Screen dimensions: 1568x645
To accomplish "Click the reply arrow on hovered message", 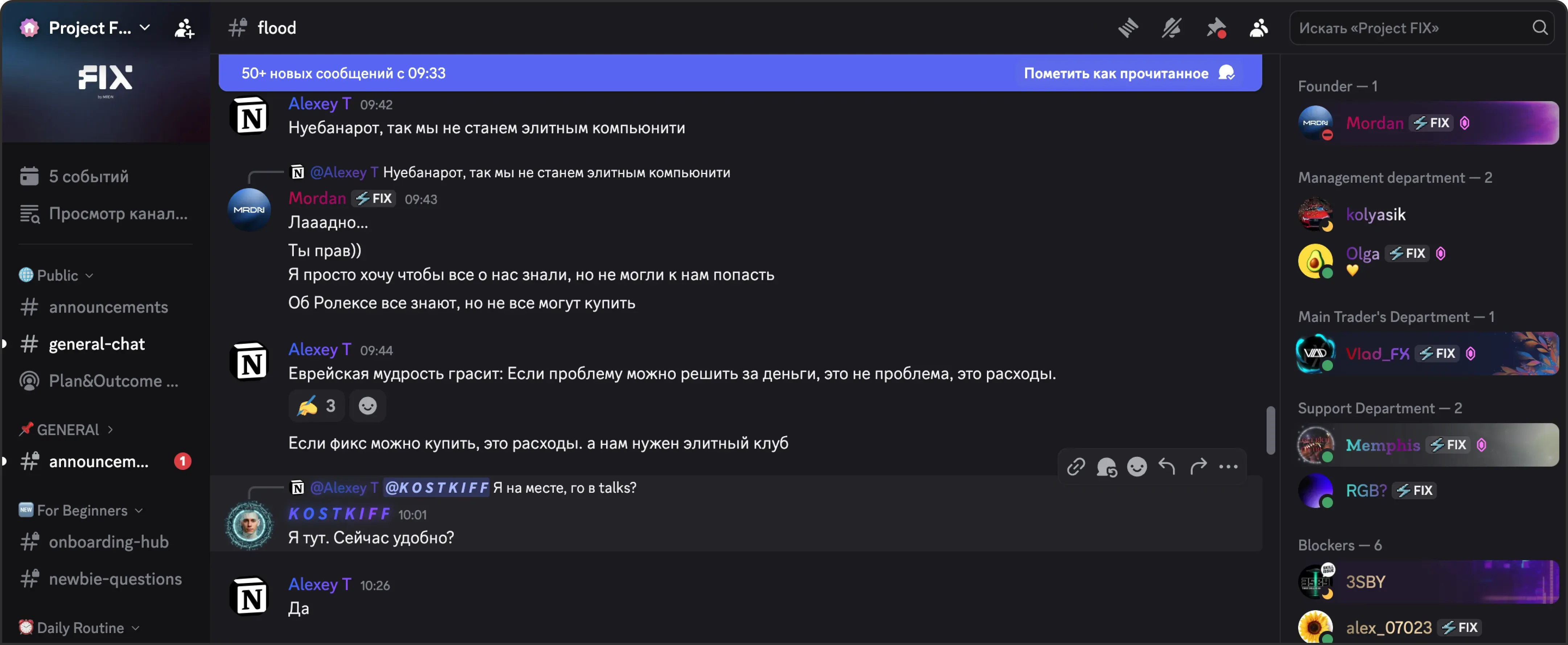I will point(1167,467).
